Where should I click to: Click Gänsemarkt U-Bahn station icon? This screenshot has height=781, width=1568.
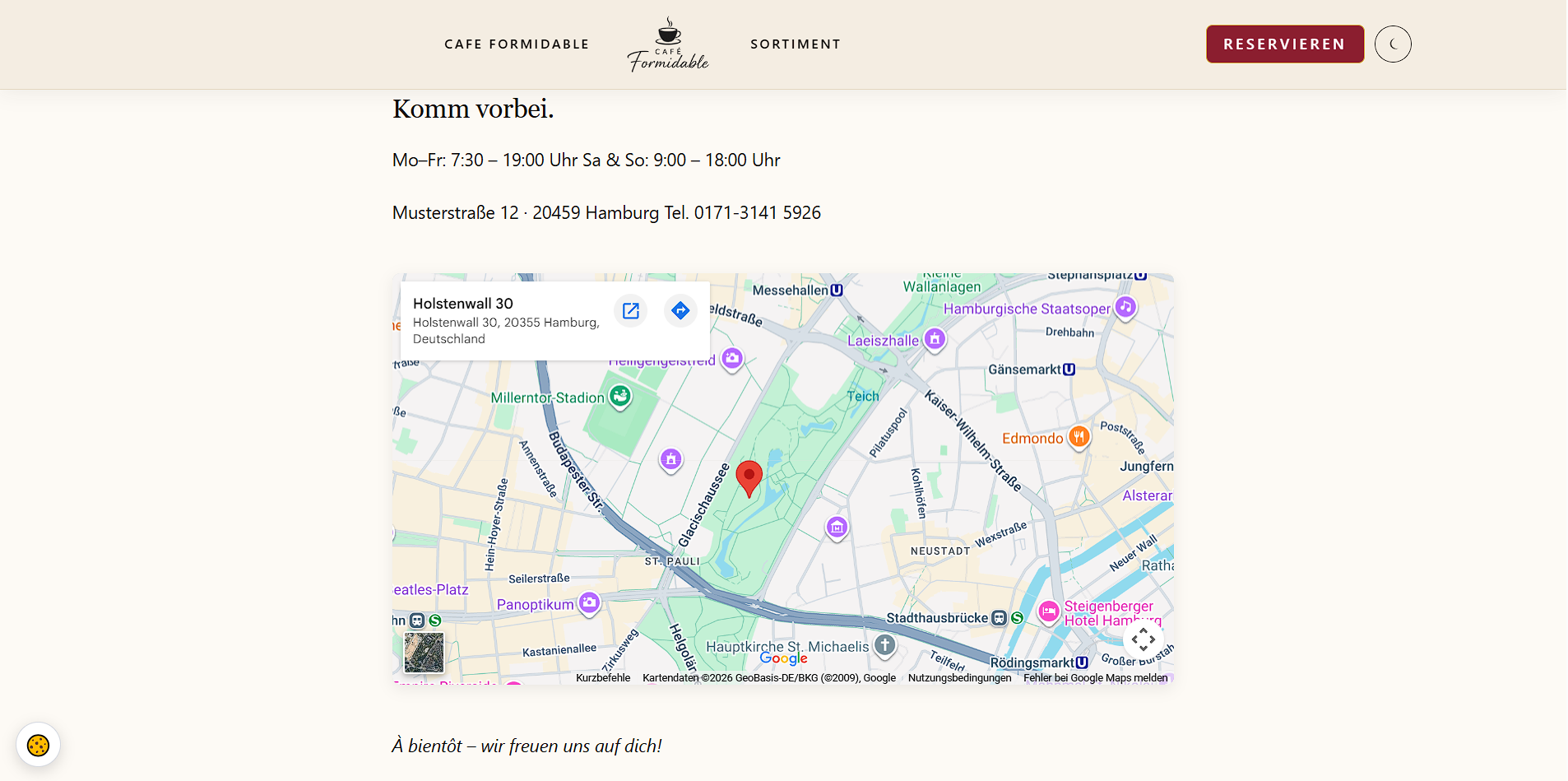pyautogui.click(x=1069, y=370)
